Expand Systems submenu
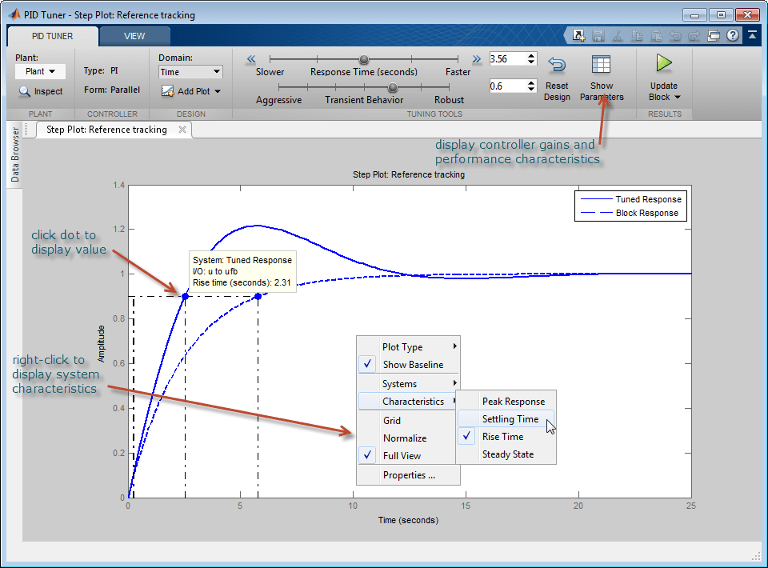This screenshot has height=568, width=768. click(x=408, y=383)
